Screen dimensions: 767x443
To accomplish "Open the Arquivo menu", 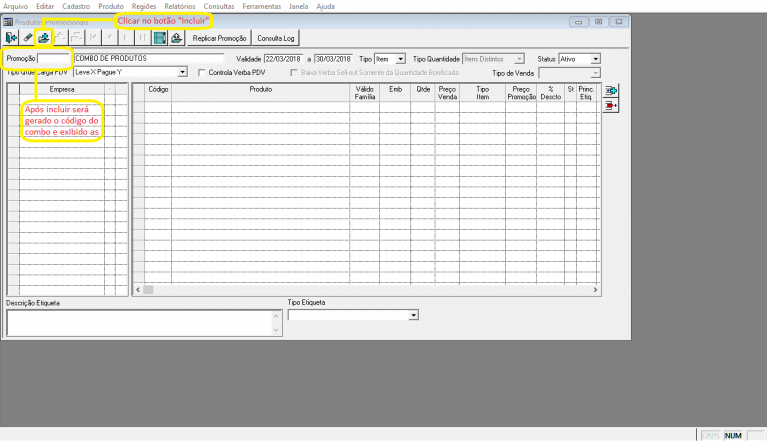I will (x=15, y=6).
